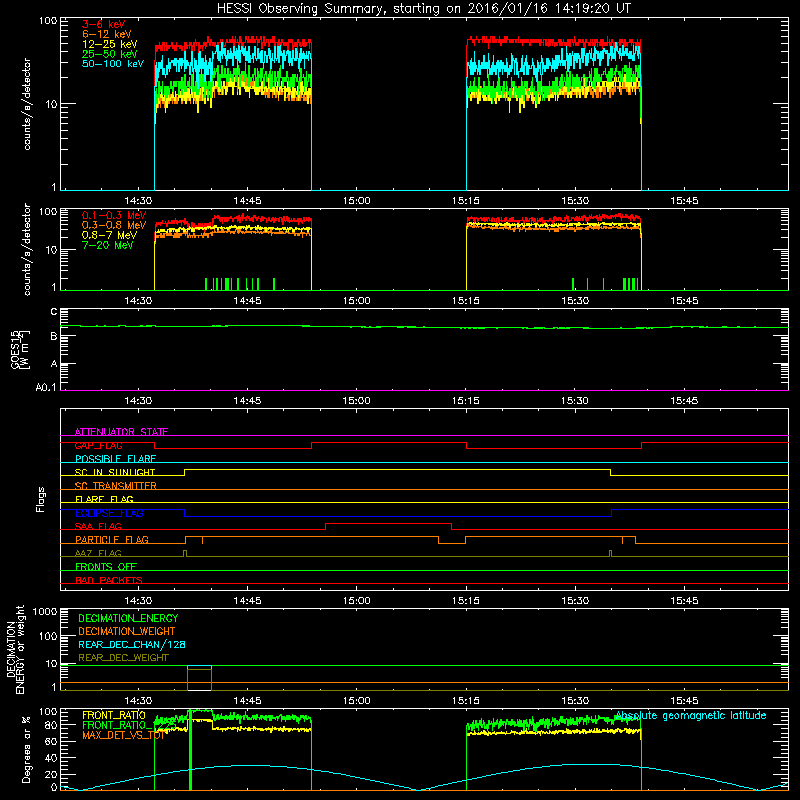Select the PARTICLE_FLAG label
Screen dimensions: 800x800
tap(112, 539)
